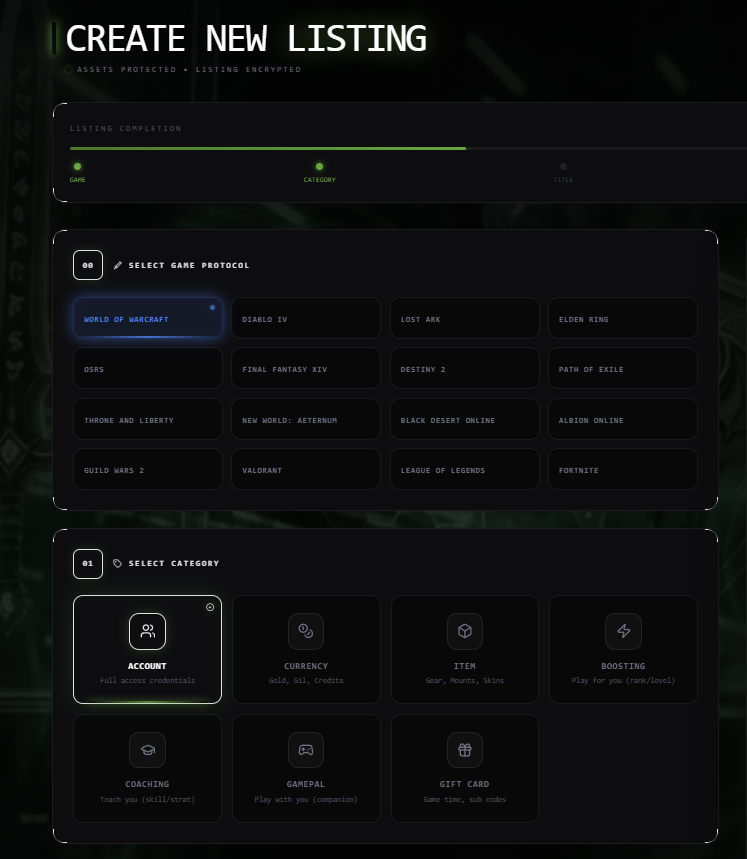Pick Destiny 2 game option
This screenshot has width=747, height=859.
coord(464,368)
